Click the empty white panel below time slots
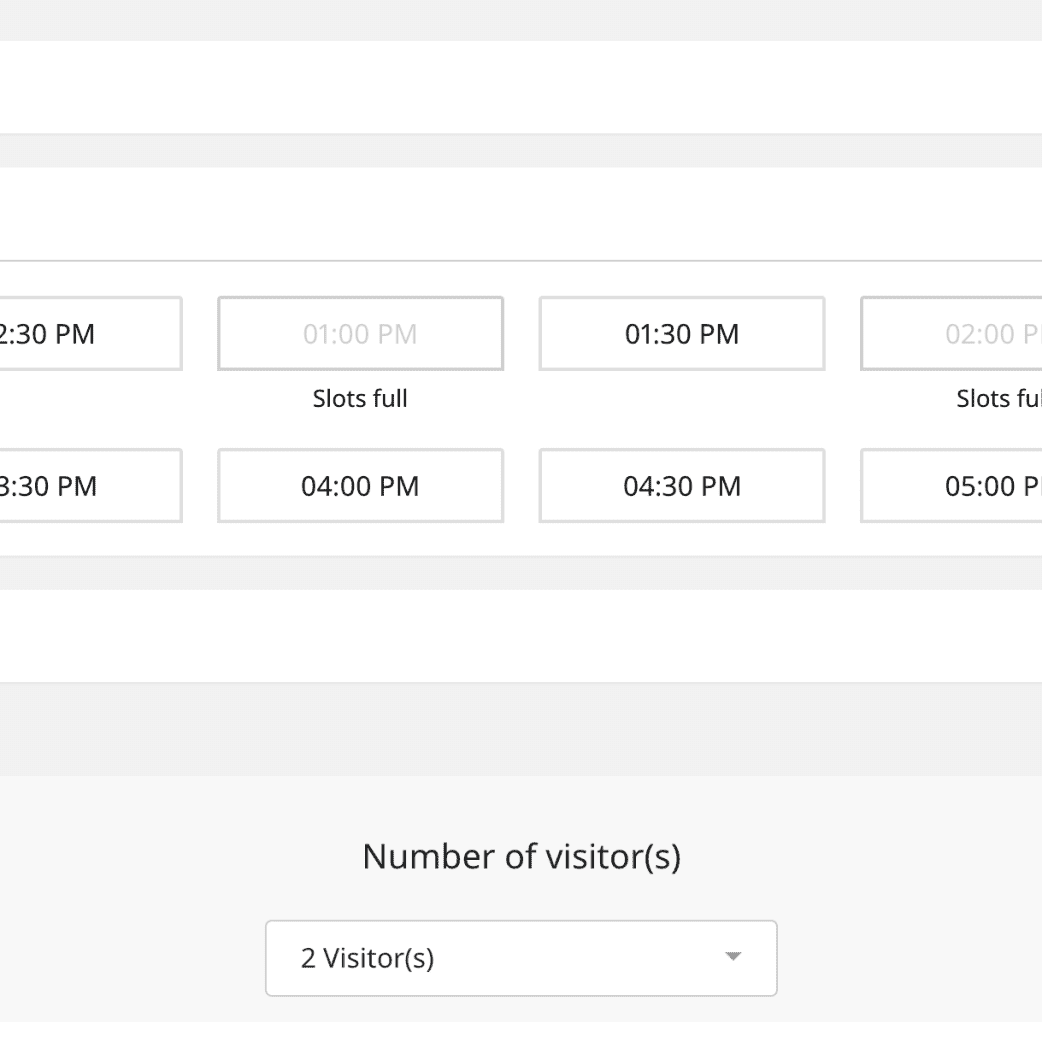Viewport: 1042px width, 1042px height. (x=520, y=635)
